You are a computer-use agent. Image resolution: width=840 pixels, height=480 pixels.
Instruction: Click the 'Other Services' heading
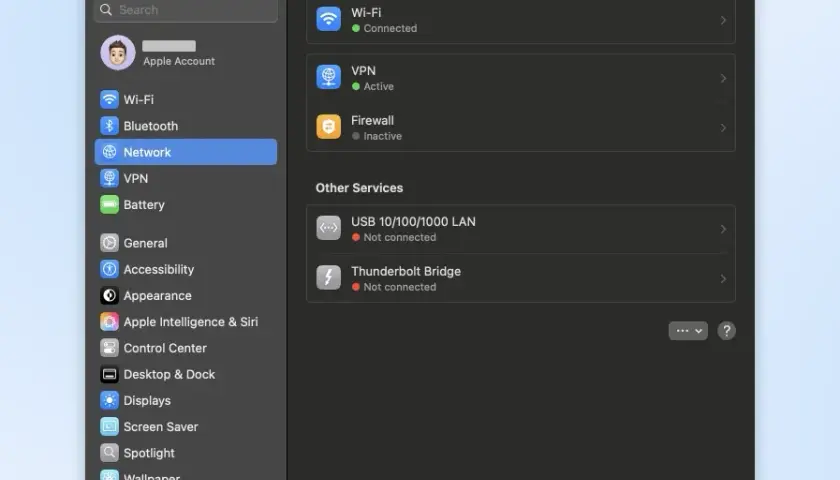pos(359,188)
